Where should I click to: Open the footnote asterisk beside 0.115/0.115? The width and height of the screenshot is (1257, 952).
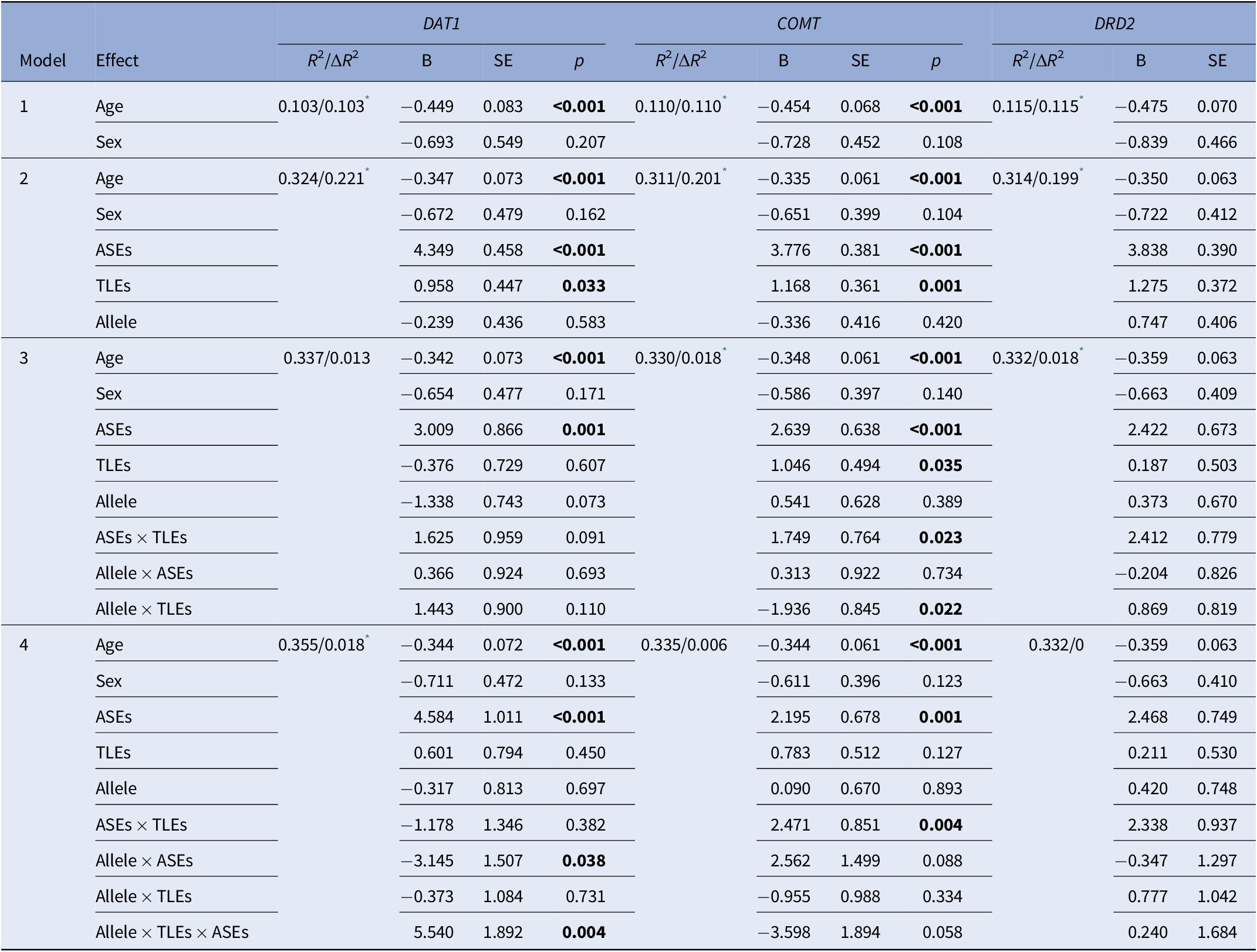click(x=1082, y=99)
